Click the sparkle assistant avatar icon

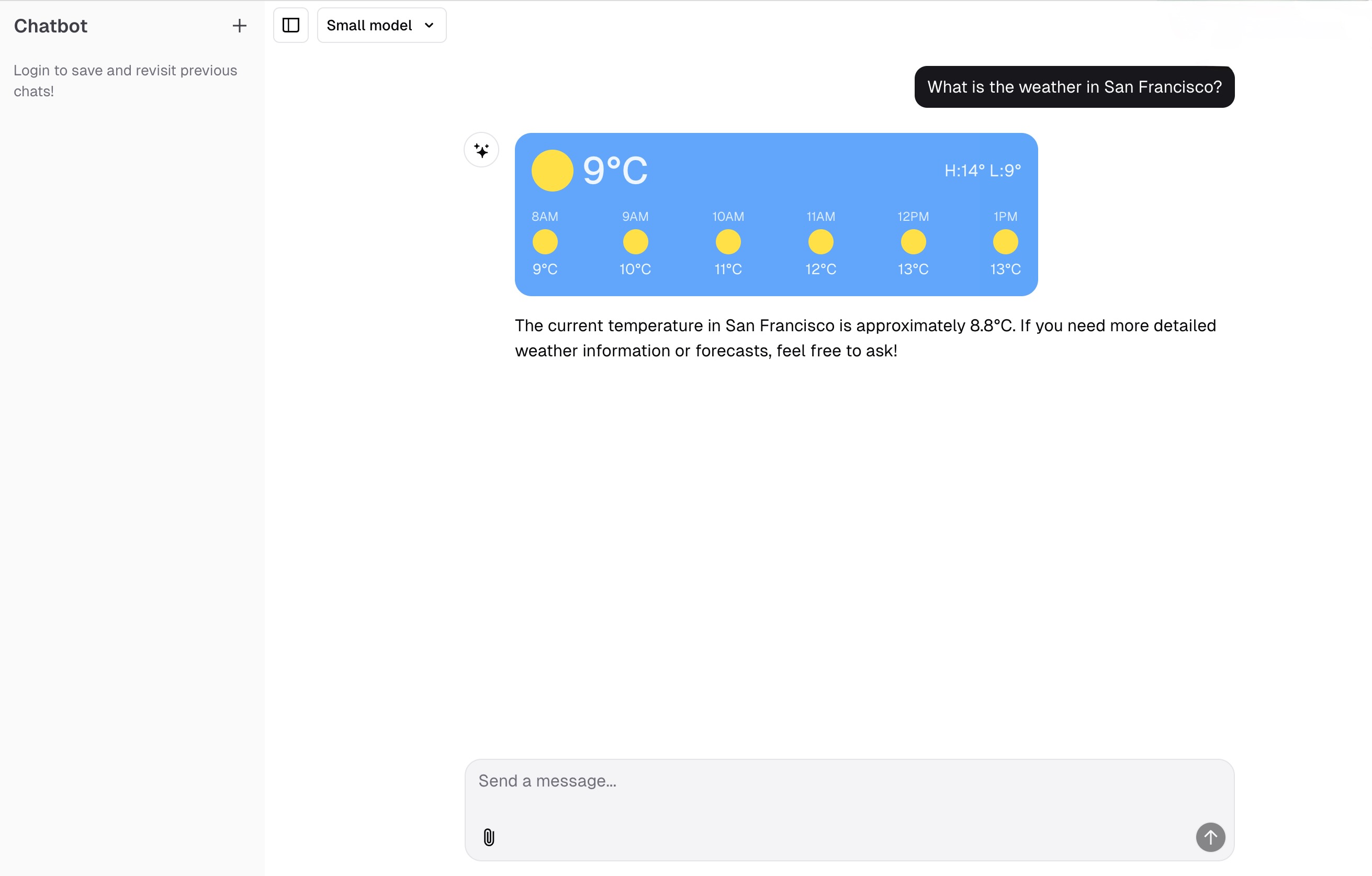[481, 150]
